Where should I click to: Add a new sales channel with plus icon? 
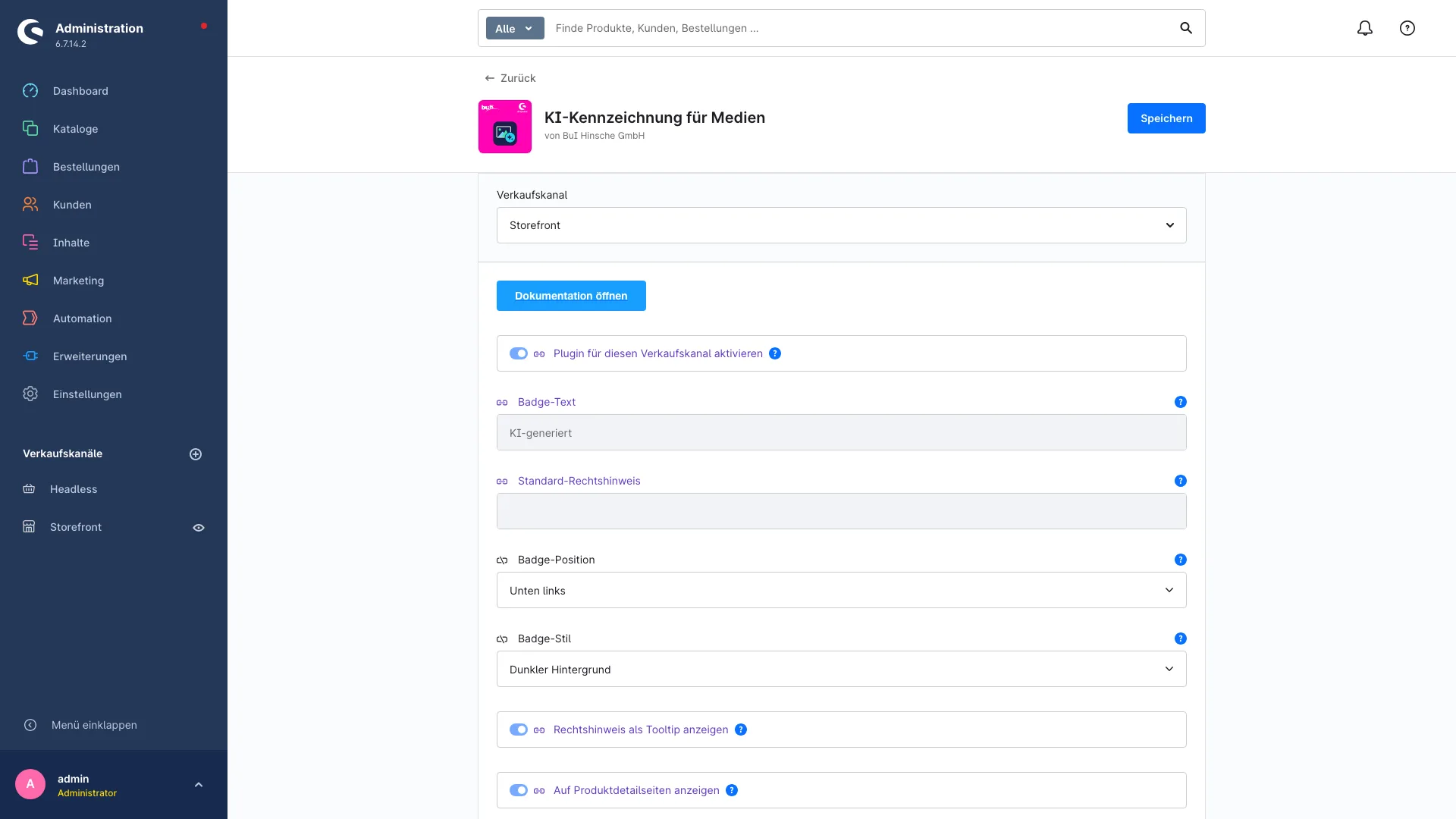(x=196, y=454)
